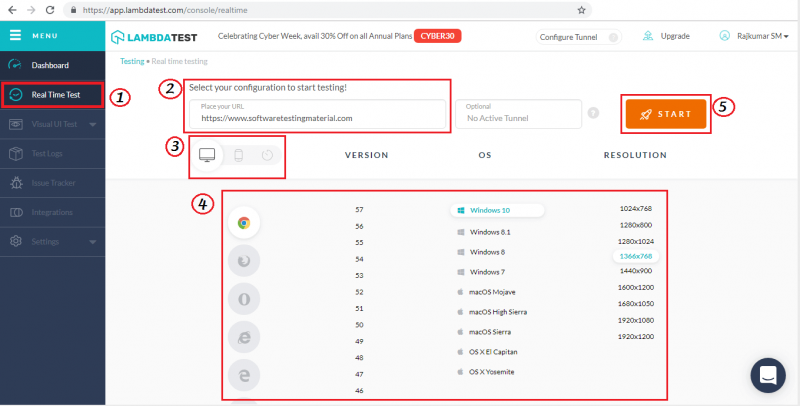Click the Upgrade link
This screenshot has height=406, width=800.
pyautogui.click(x=675, y=36)
